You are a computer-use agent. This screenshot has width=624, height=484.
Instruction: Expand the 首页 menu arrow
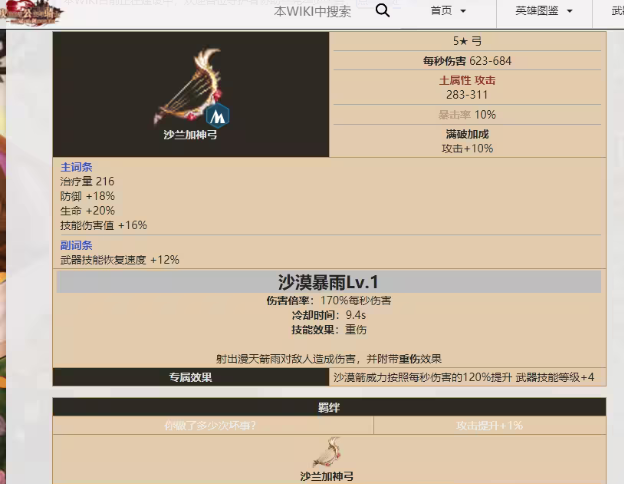point(463,11)
